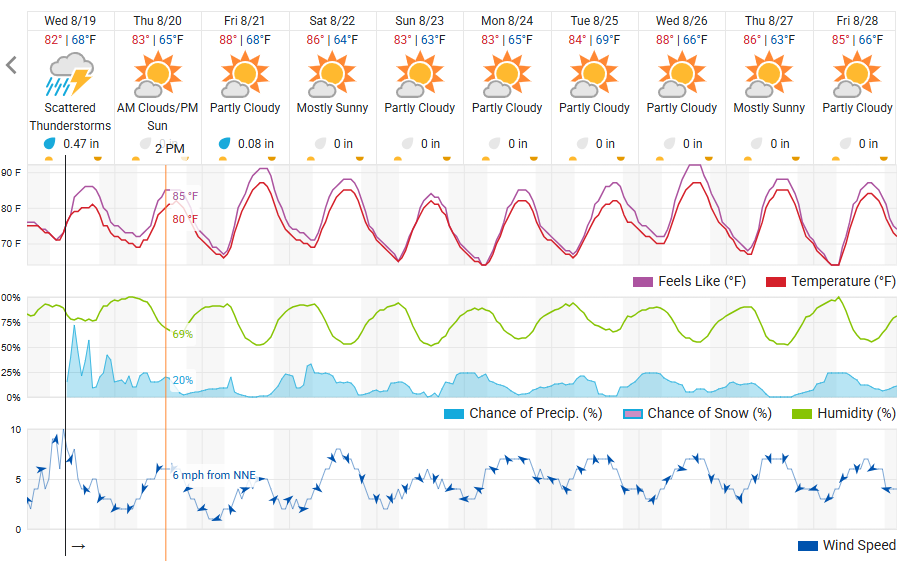Toggle the Chance of Snow legend entry
This screenshot has height=574, width=906.
[x=697, y=413]
